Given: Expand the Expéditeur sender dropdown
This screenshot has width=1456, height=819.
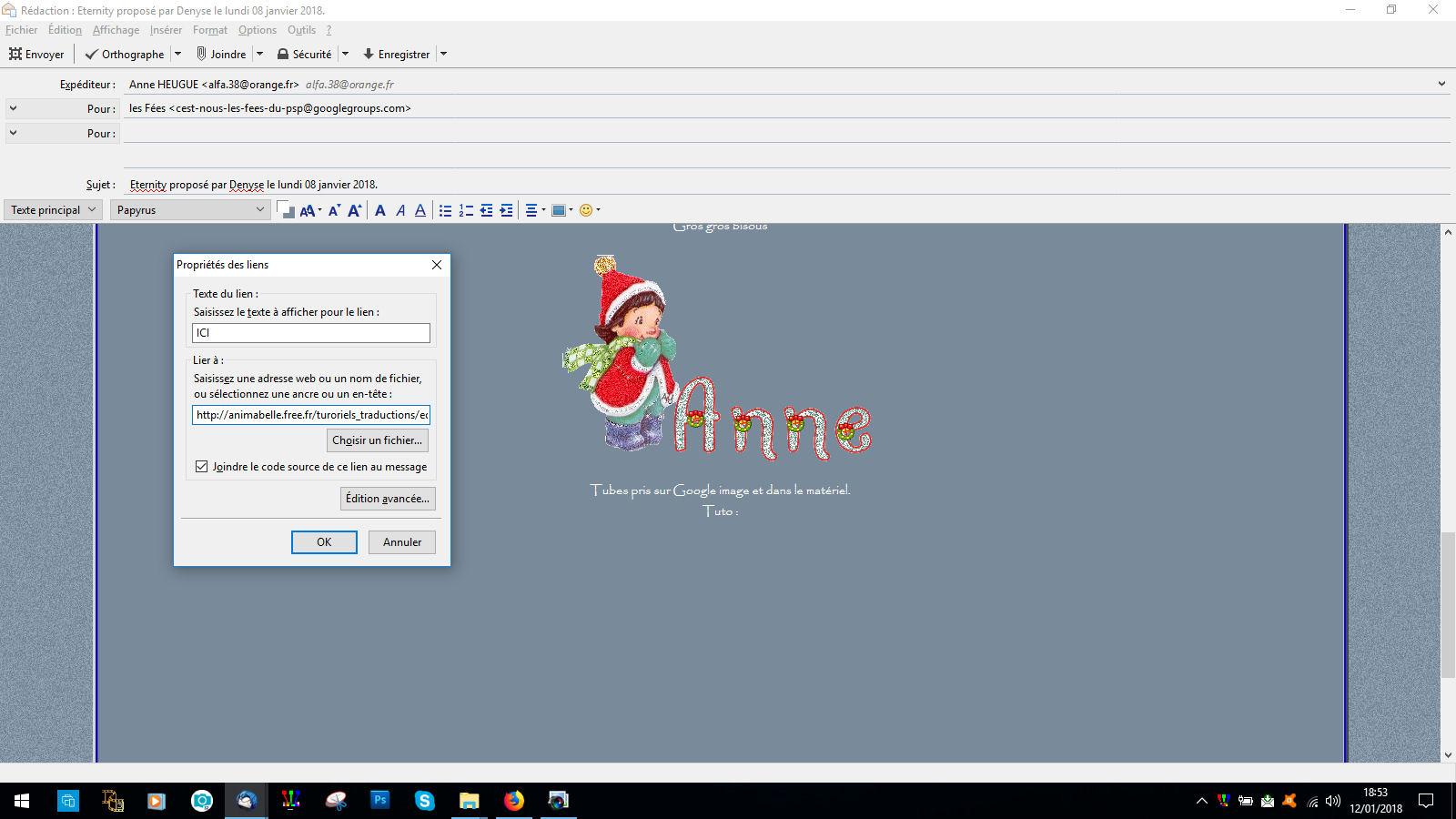Looking at the screenshot, I should pyautogui.click(x=1441, y=84).
